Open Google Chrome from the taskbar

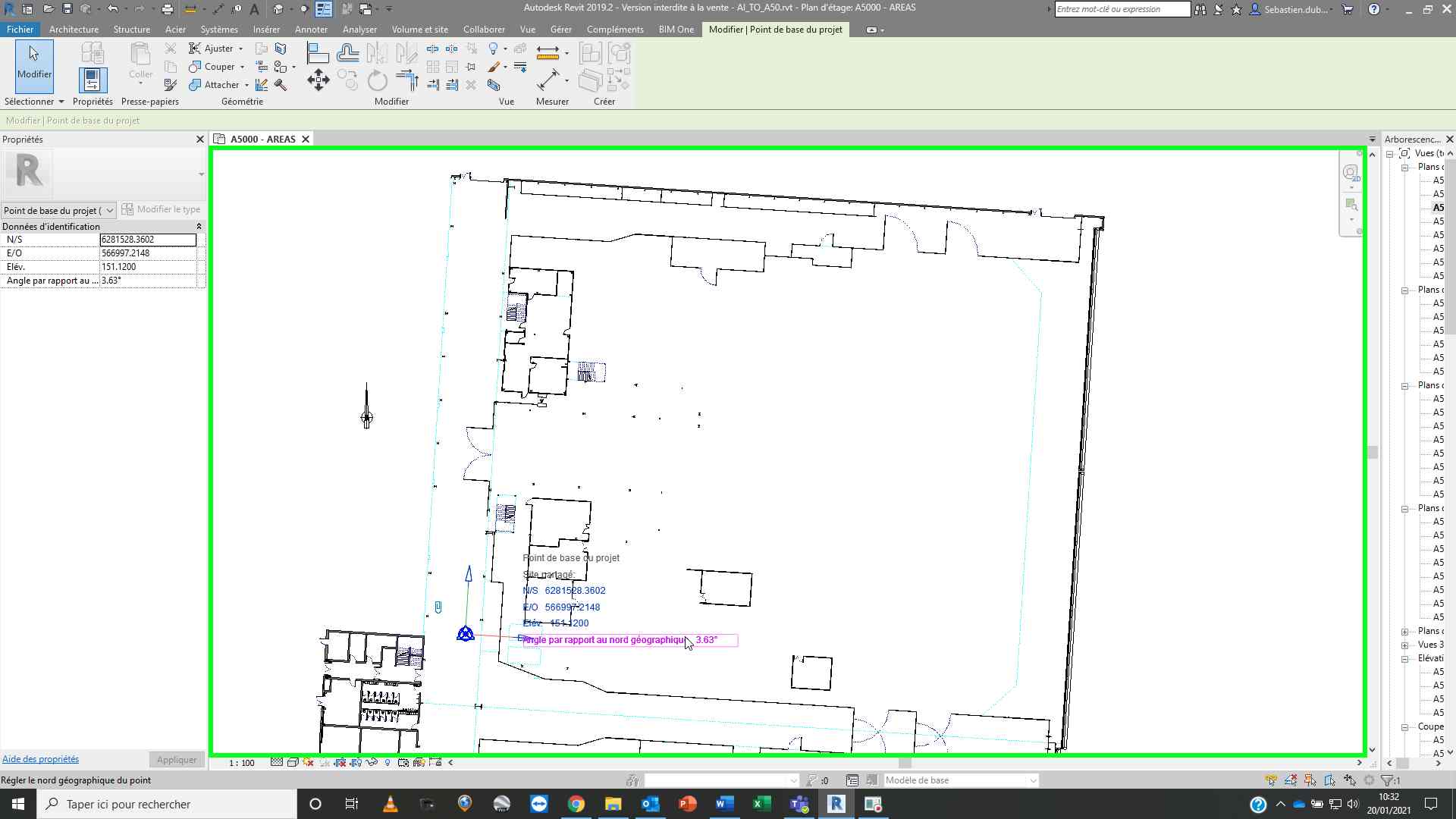pos(576,804)
